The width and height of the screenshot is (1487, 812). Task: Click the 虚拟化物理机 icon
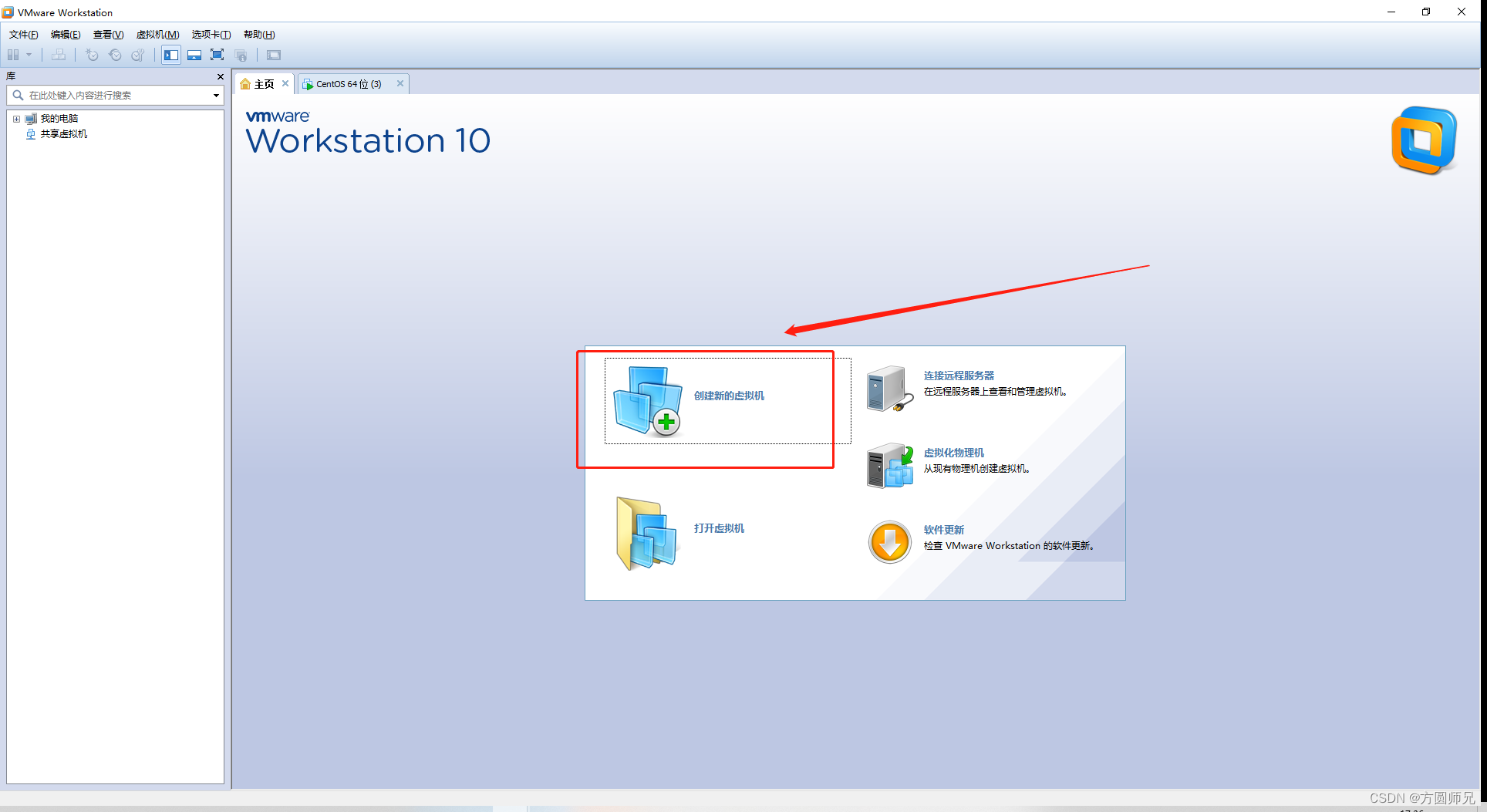click(x=890, y=465)
